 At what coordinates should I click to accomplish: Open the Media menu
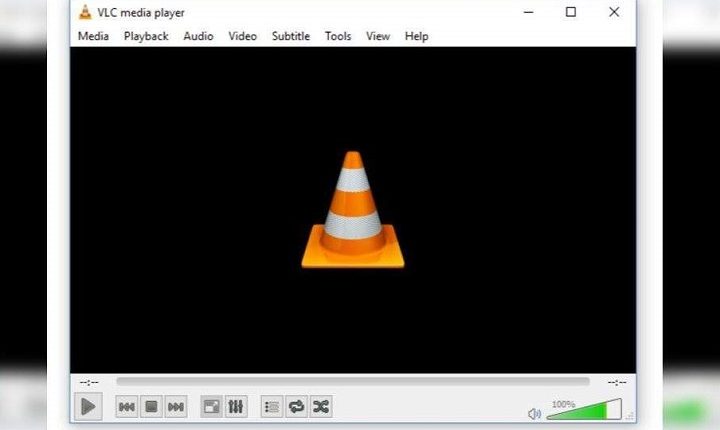pyautogui.click(x=93, y=36)
